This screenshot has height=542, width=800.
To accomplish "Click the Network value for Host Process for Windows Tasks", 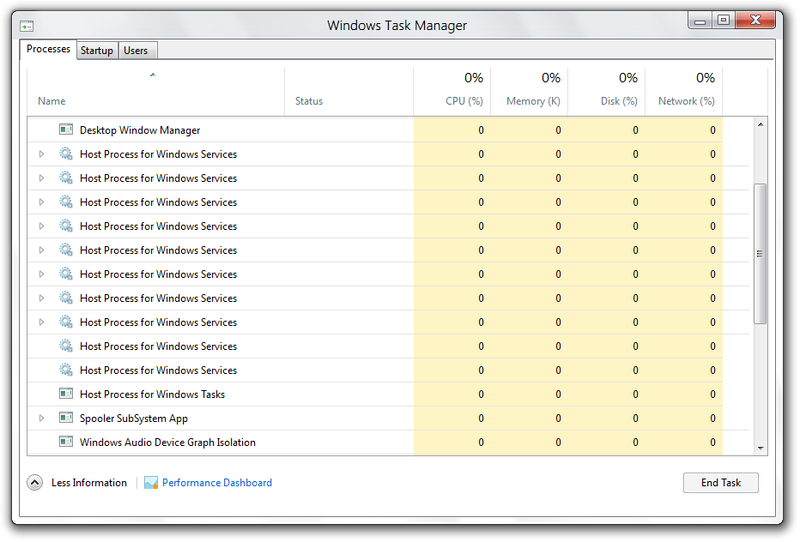I will coord(713,394).
